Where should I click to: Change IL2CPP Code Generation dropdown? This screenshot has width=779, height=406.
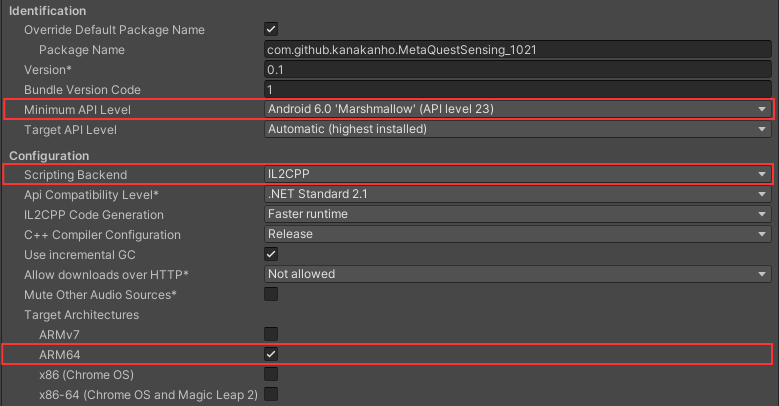click(x=516, y=214)
